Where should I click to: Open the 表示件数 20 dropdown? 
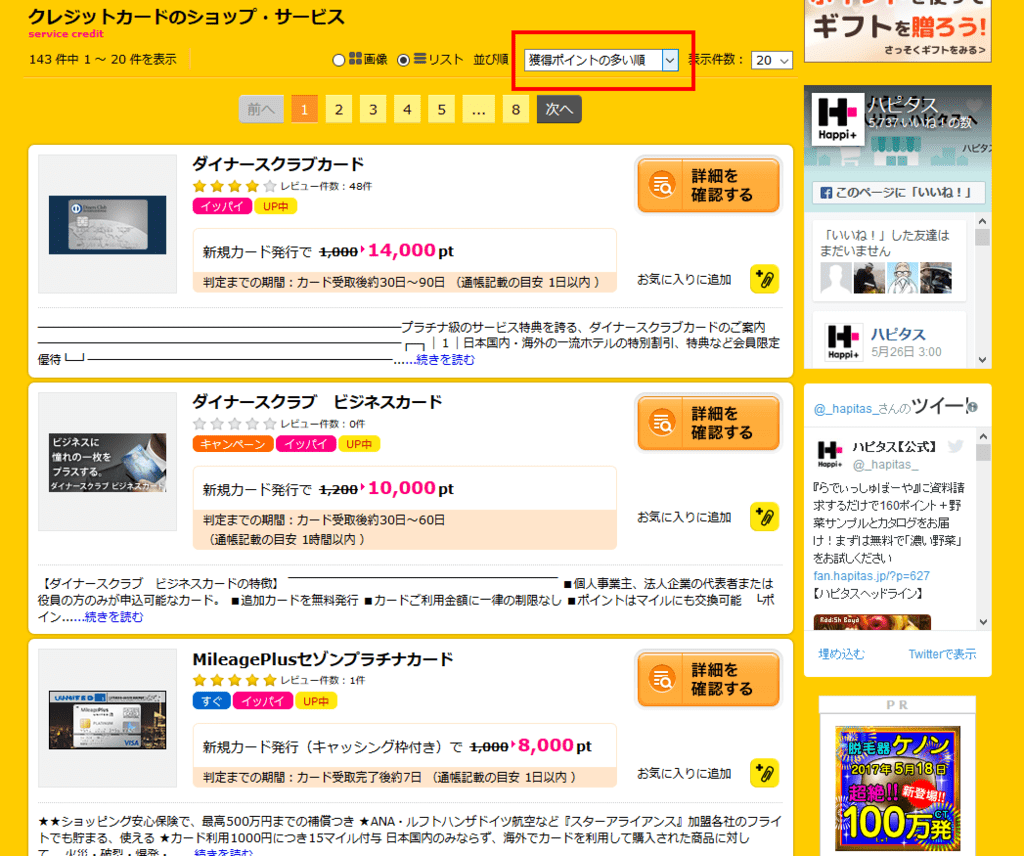[x=771, y=60]
